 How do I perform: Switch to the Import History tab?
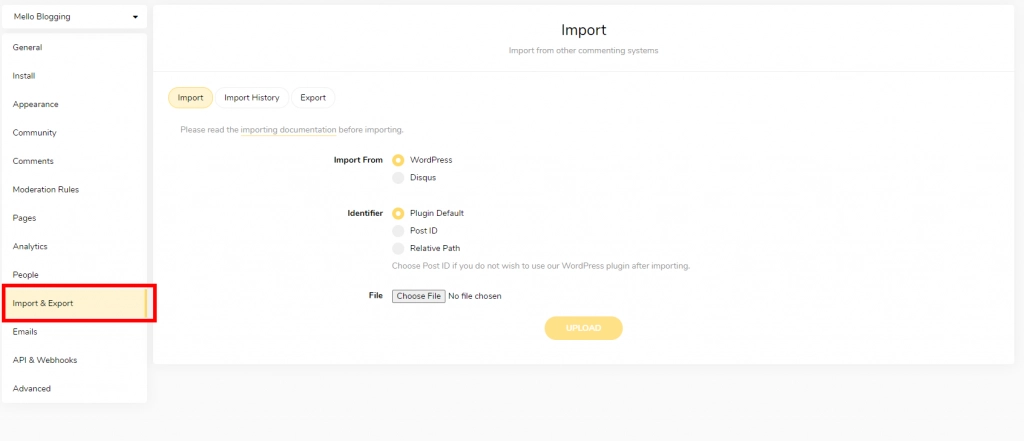pyautogui.click(x=251, y=98)
